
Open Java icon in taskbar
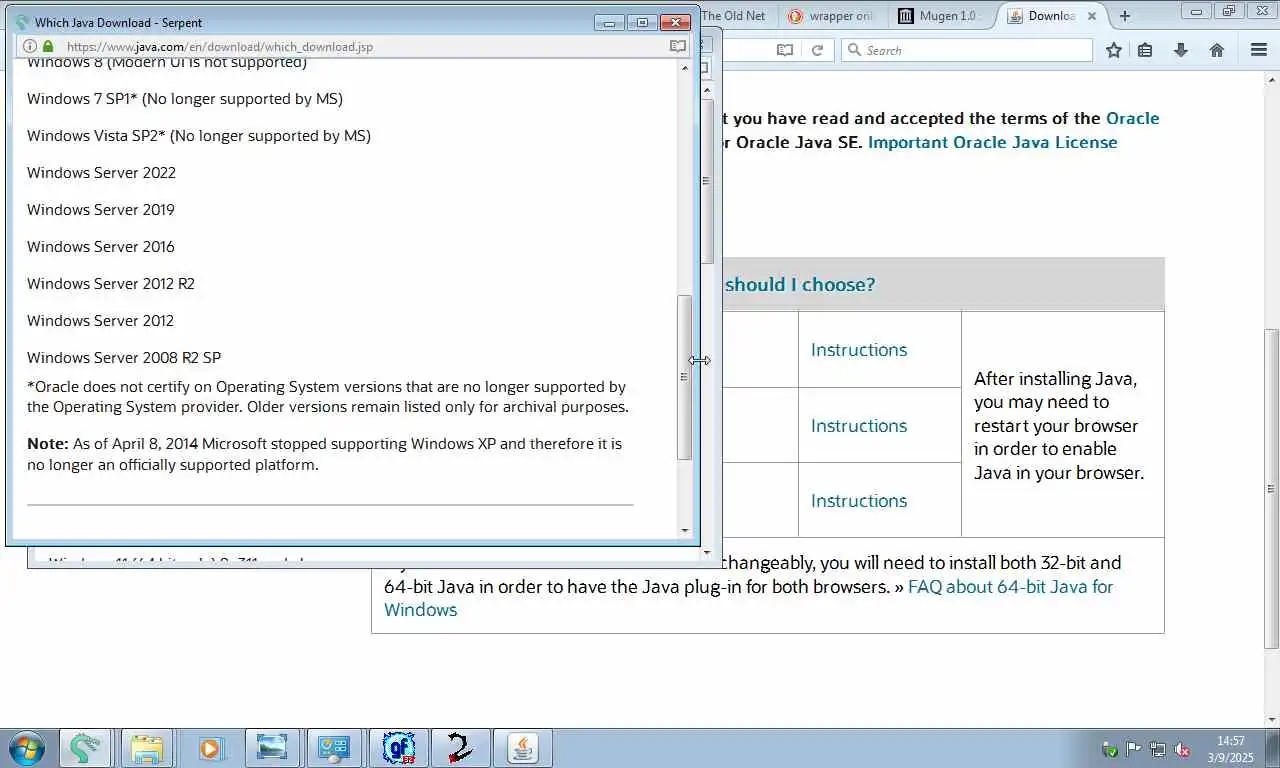coord(522,748)
